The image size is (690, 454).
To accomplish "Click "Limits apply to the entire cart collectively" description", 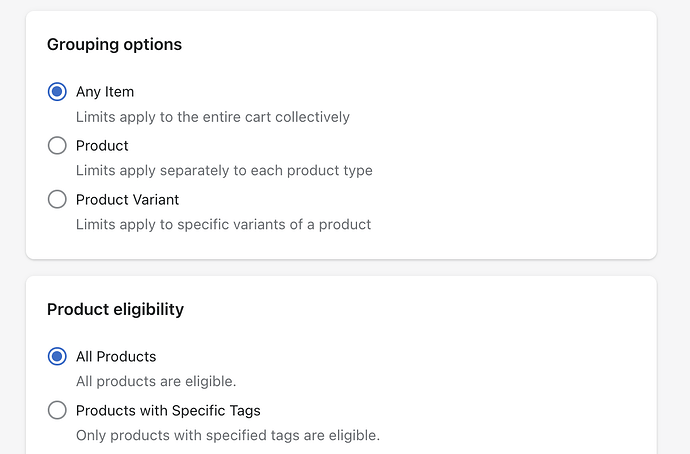I will point(213,117).
